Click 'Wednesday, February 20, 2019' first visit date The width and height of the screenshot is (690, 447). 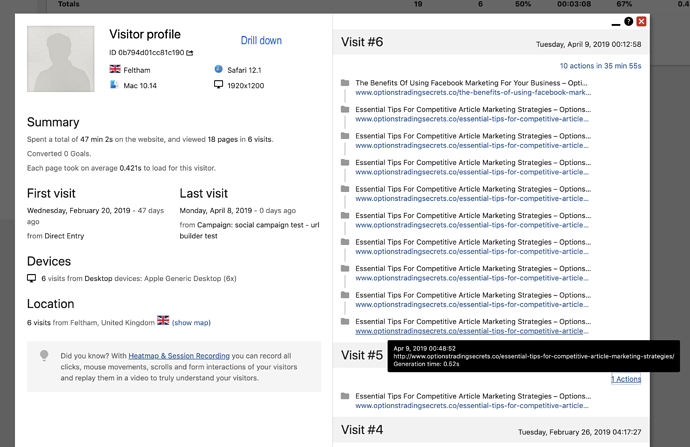tap(78, 210)
